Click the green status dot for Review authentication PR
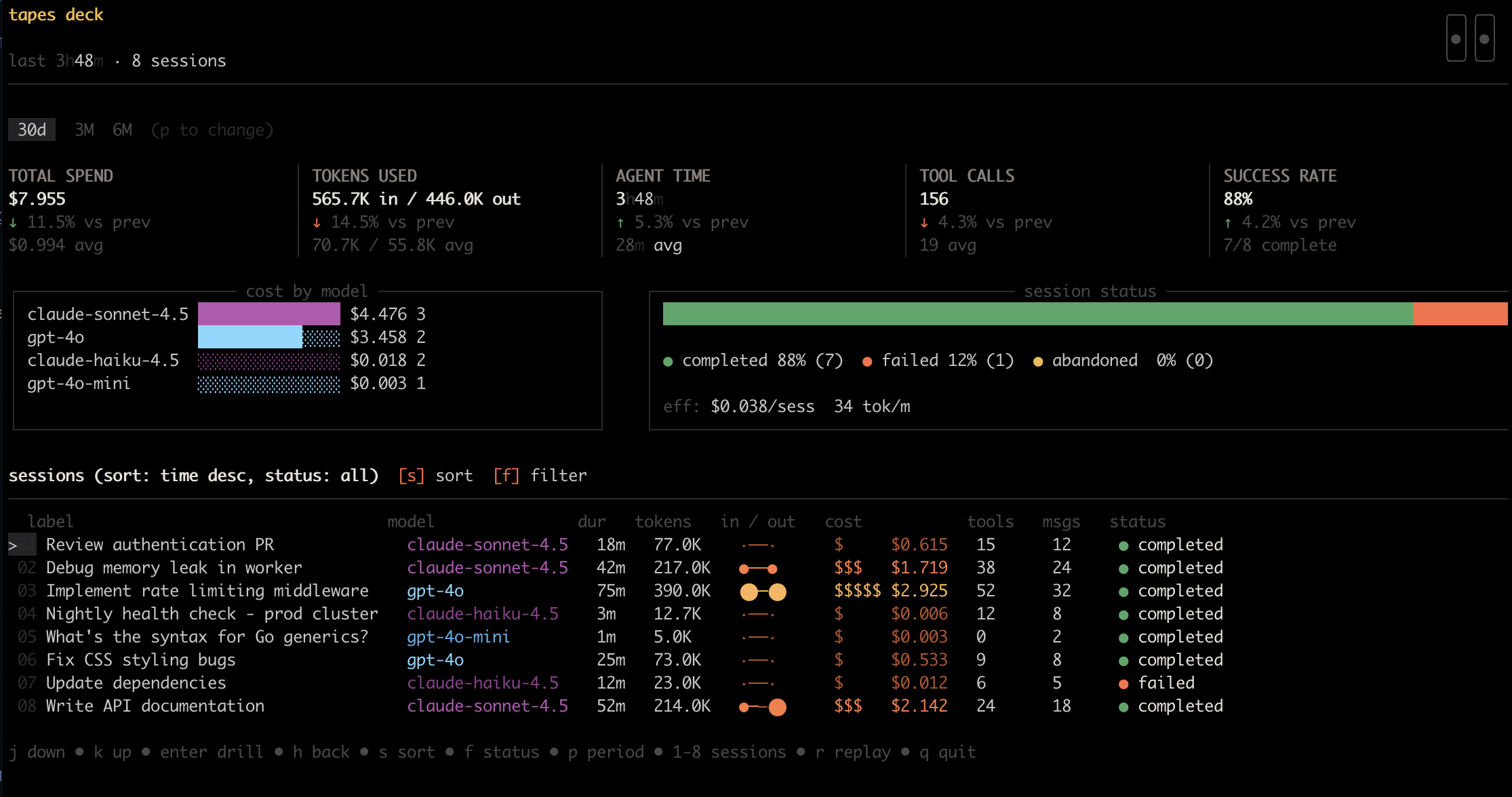Image resolution: width=1512 pixels, height=797 pixels. pos(1123,546)
